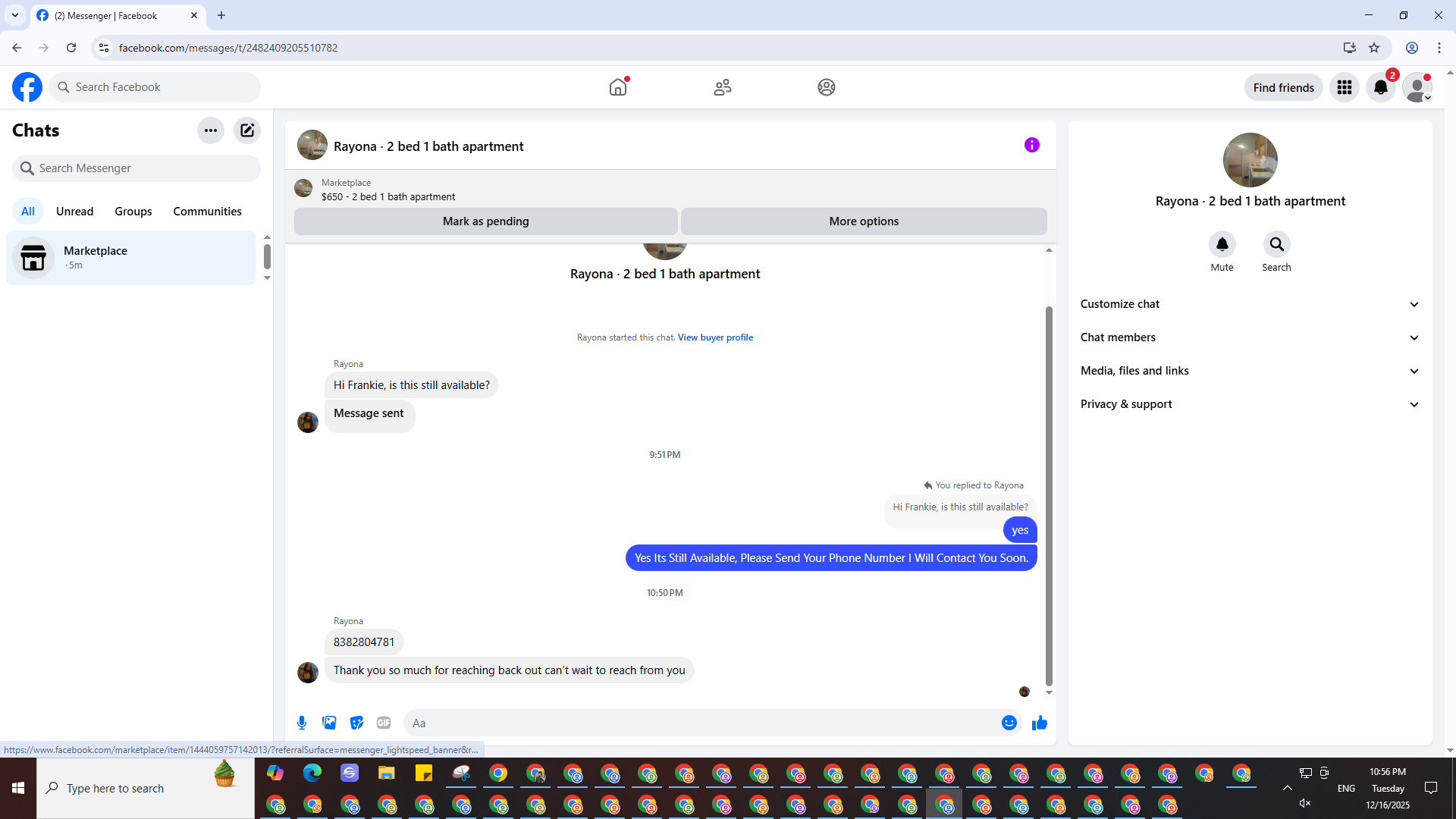The height and width of the screenshot is (819, 1456).
Task: Switch to Groups chats filter
Action: pyautogui.click(x=133, y=212)
